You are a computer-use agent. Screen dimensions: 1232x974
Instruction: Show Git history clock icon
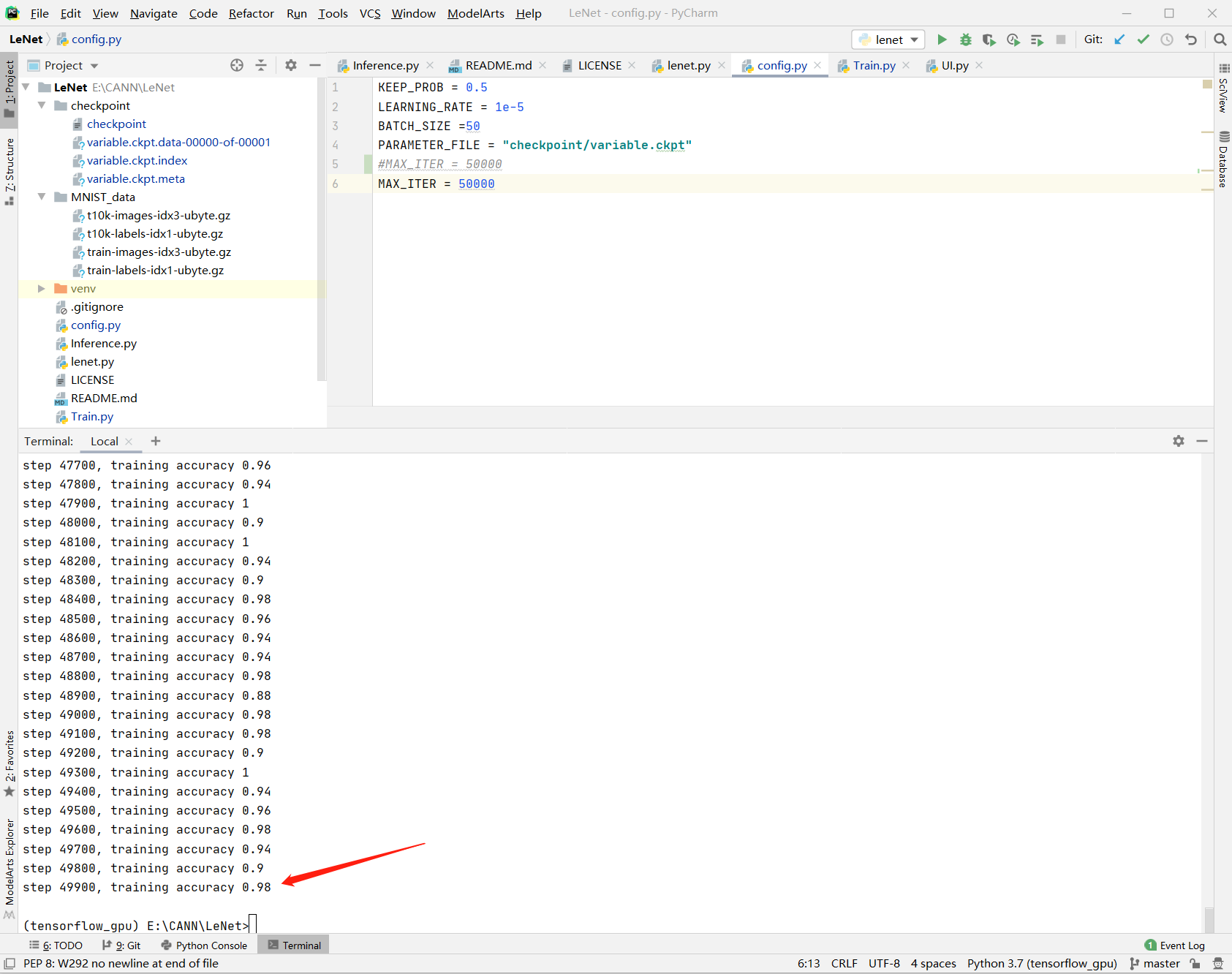[x=1167, y=39]
